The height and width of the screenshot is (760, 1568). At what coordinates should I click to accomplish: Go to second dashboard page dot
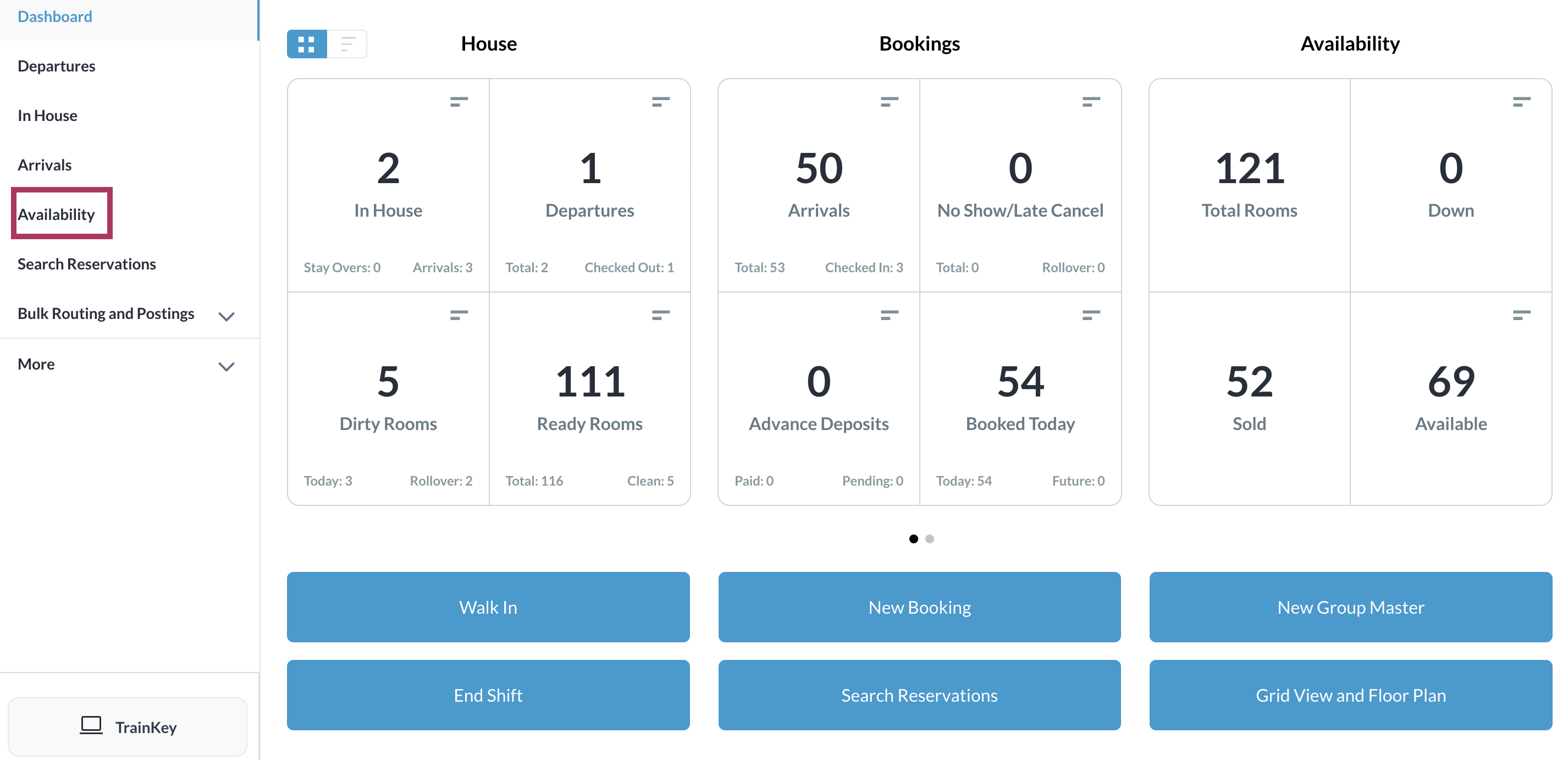929,539
